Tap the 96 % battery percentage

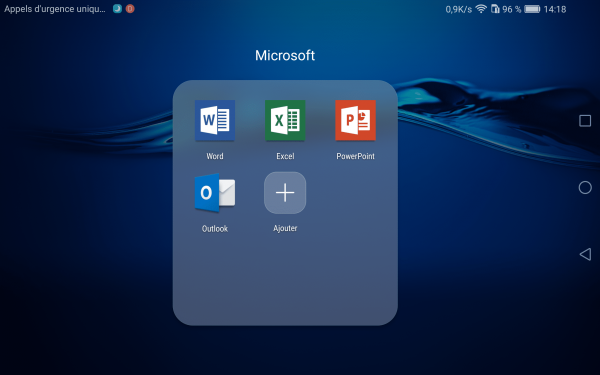(512, 9)
